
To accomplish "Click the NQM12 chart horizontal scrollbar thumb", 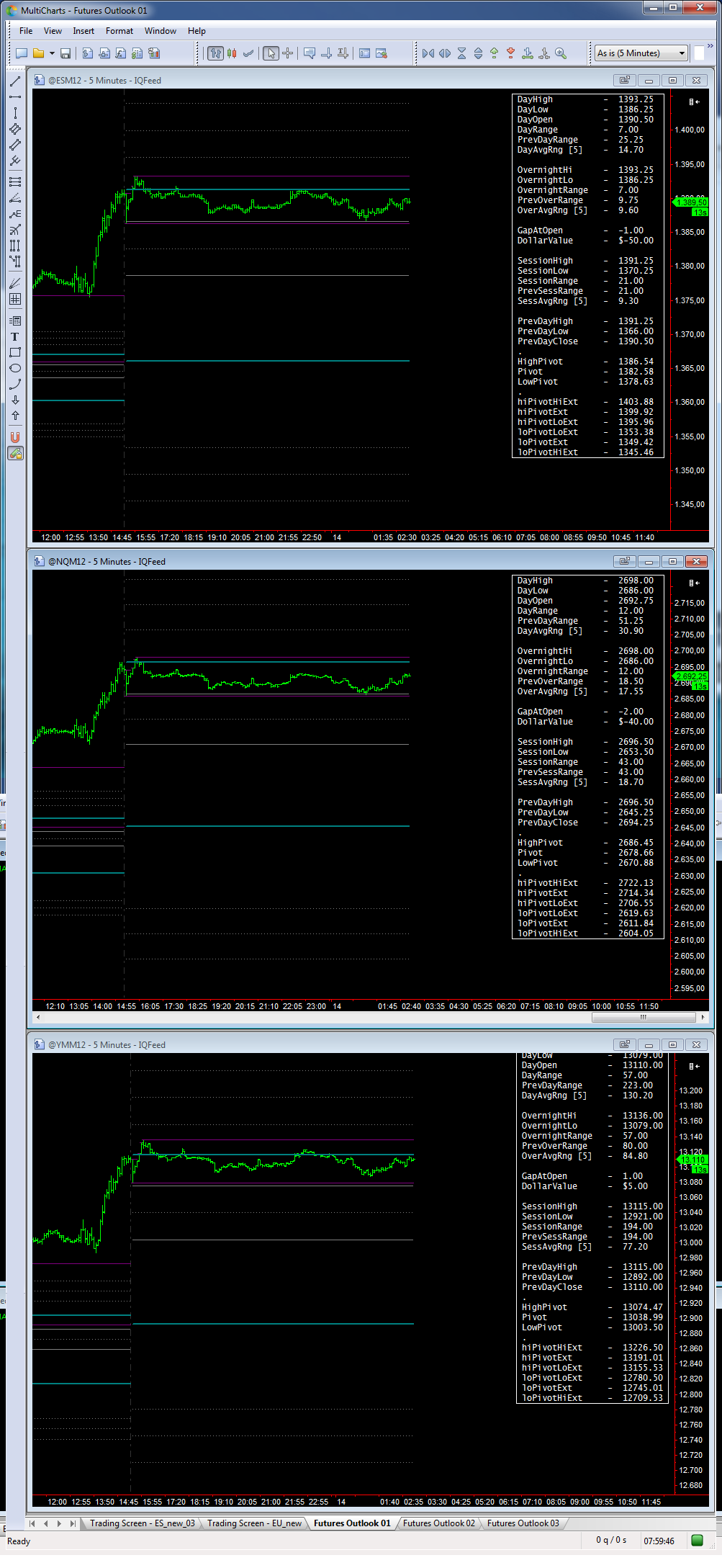I will (644, 1017).
